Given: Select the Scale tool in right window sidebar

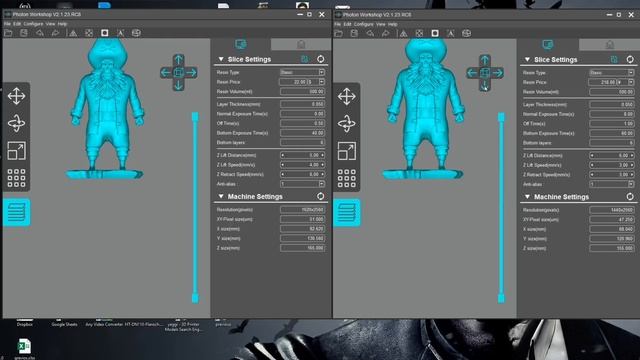Looking at the screenshot, I should coord(347,151).
